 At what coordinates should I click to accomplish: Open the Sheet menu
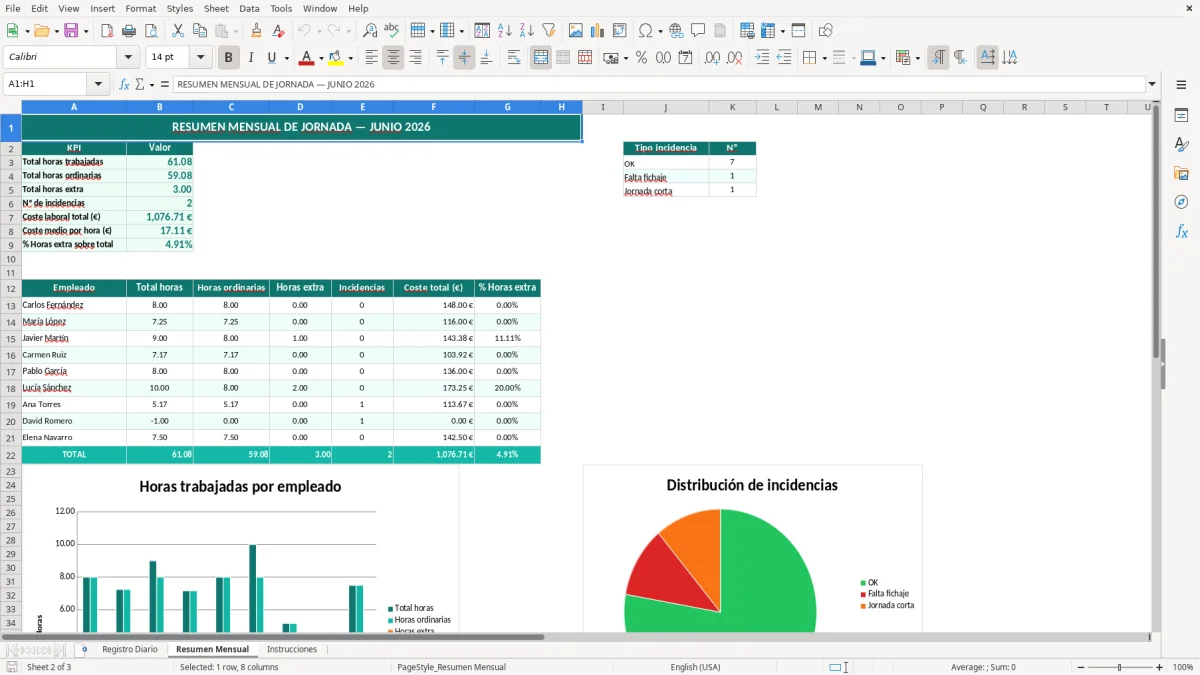[216, 8]
